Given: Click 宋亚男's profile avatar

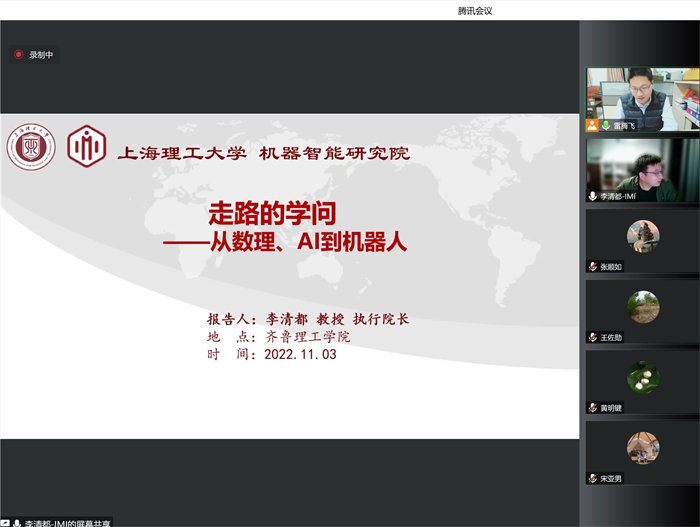Looking at the screenshot, I should click(642, 448).
